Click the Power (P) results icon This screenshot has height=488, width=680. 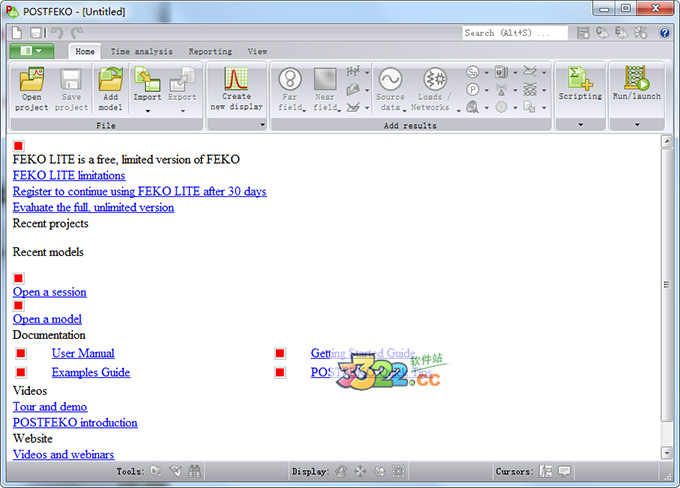pos(472,90)
